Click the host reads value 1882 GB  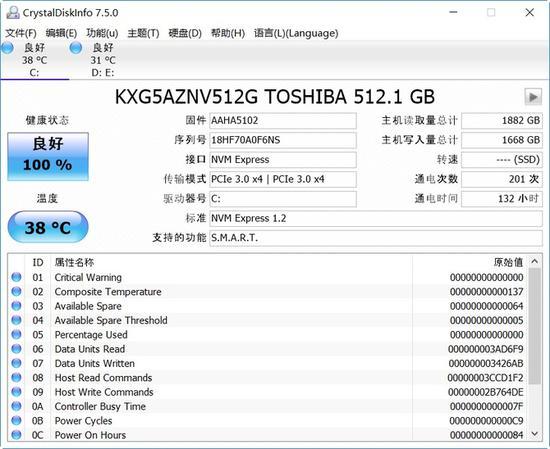click(502, 121)
